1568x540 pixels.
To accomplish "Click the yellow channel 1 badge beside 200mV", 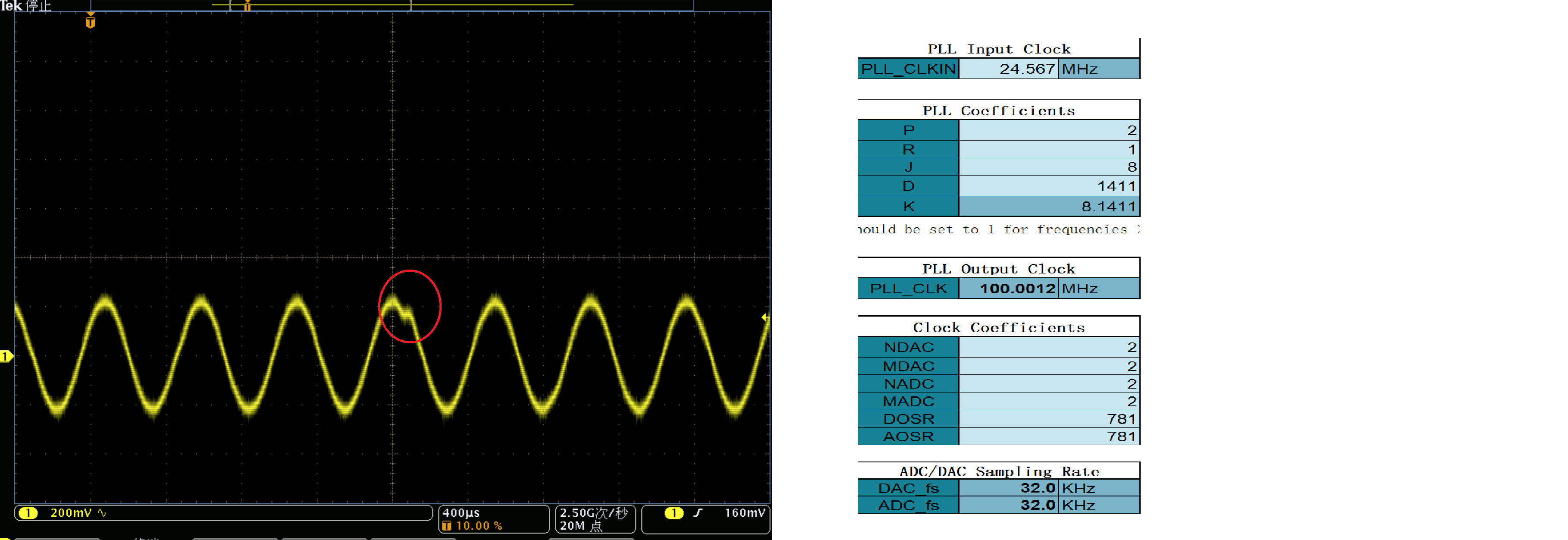I will click(x=28, y=512).
